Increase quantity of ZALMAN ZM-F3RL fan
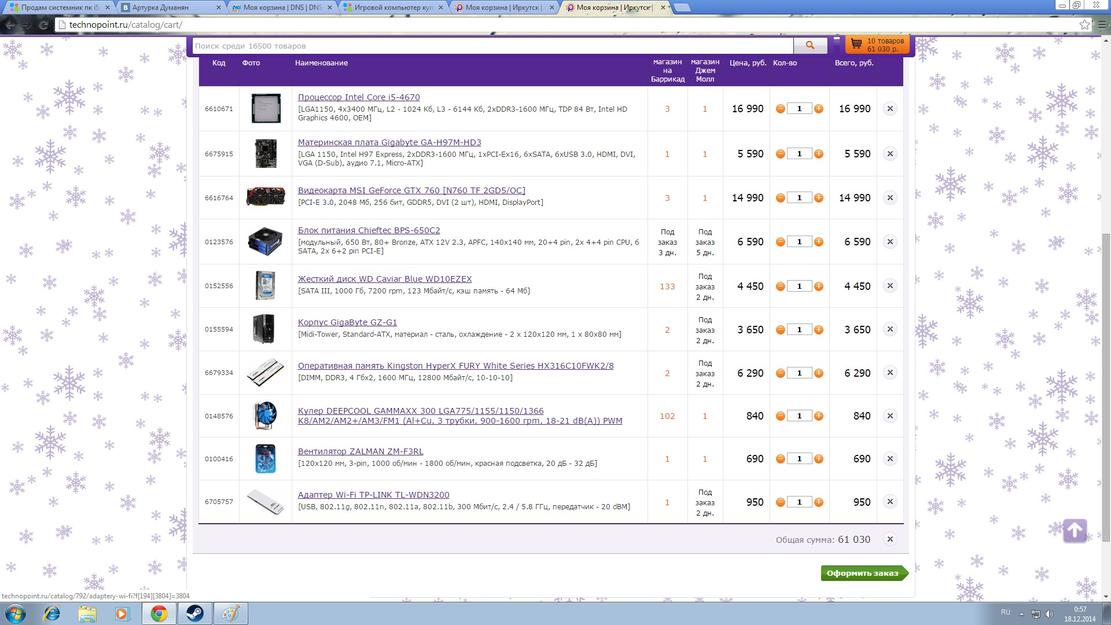The height and width of the screenshot is (625, 1111). coord(818,458)
